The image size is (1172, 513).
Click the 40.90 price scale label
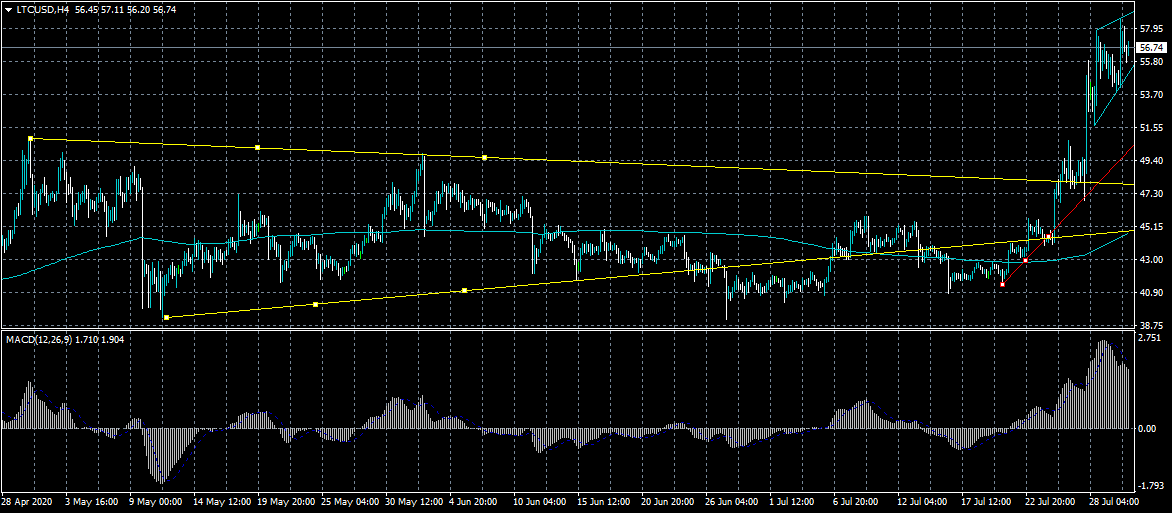pyautogui.click(x=1150, y=292)
